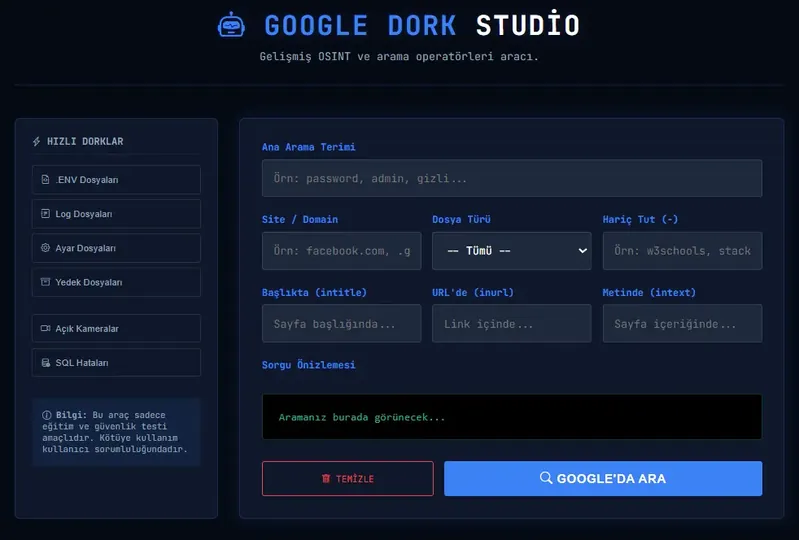Load the Log Dosyaları quick dork

[x=116, y=213]
